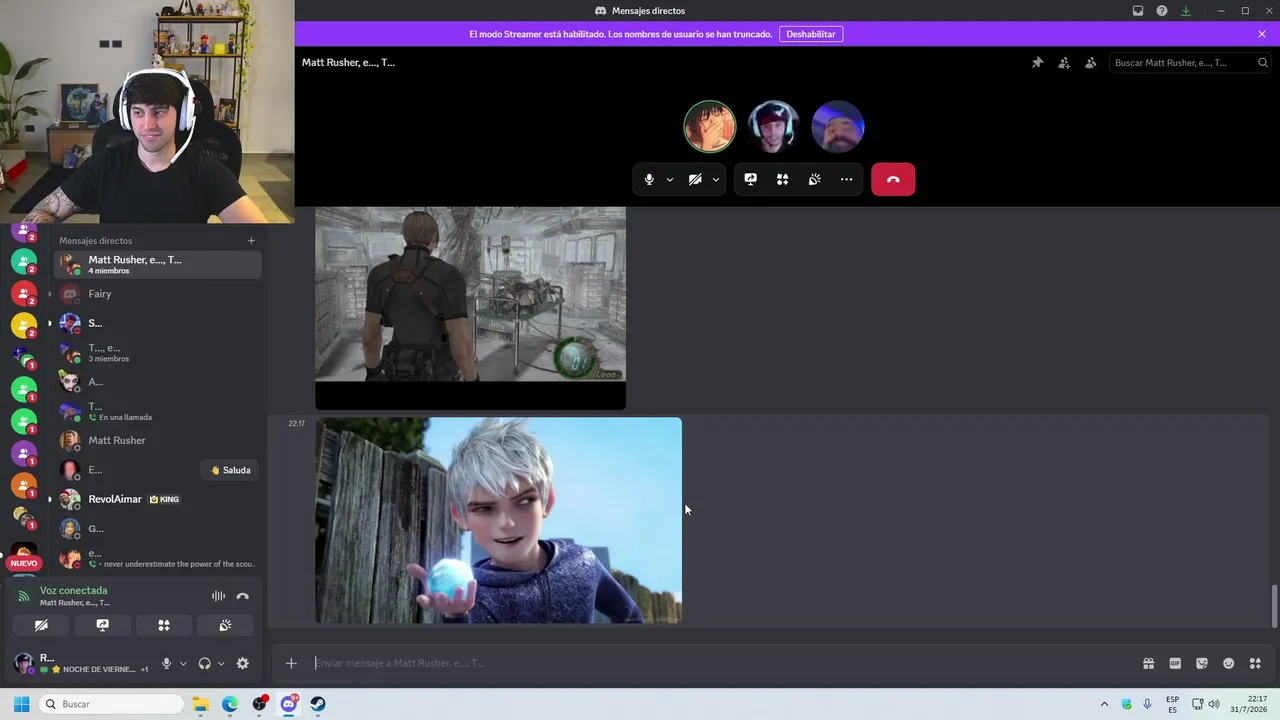Turn on camera from the voice panel

41,626
